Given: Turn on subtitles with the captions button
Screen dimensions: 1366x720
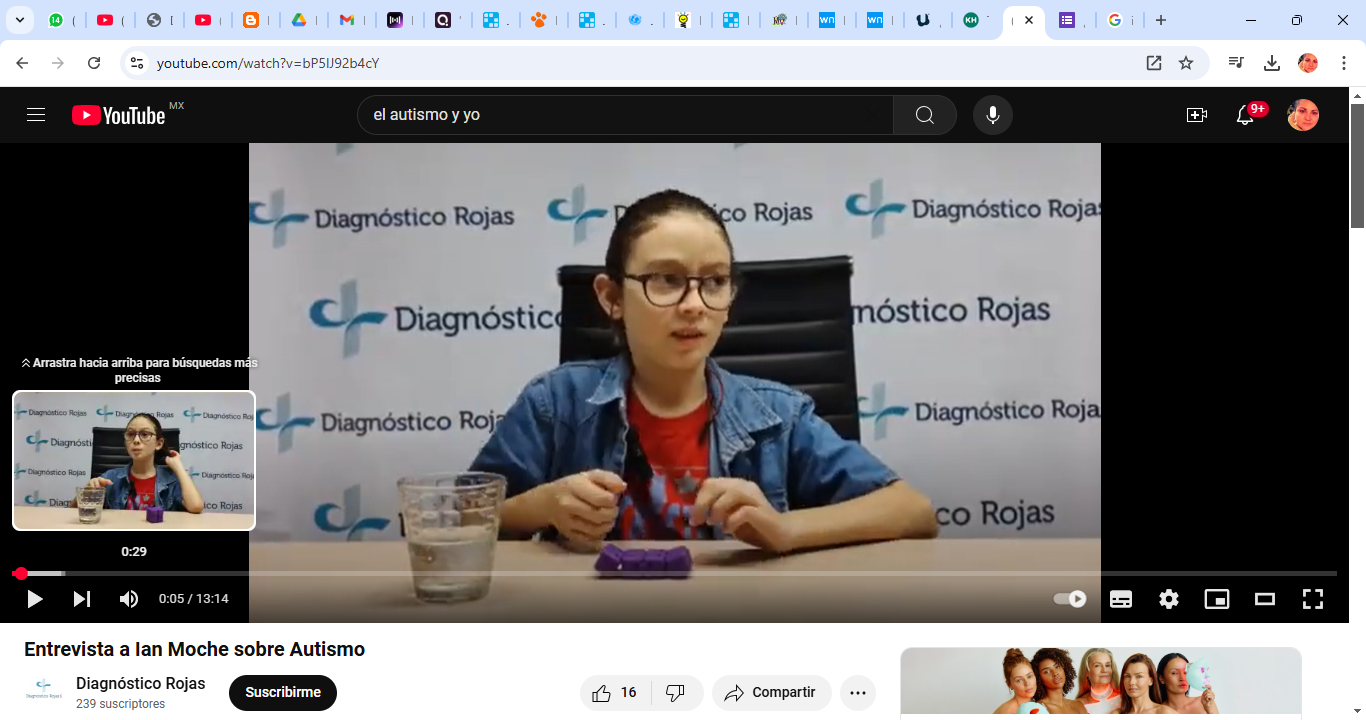Looking at the screenshot, I should coord(1121,599).
